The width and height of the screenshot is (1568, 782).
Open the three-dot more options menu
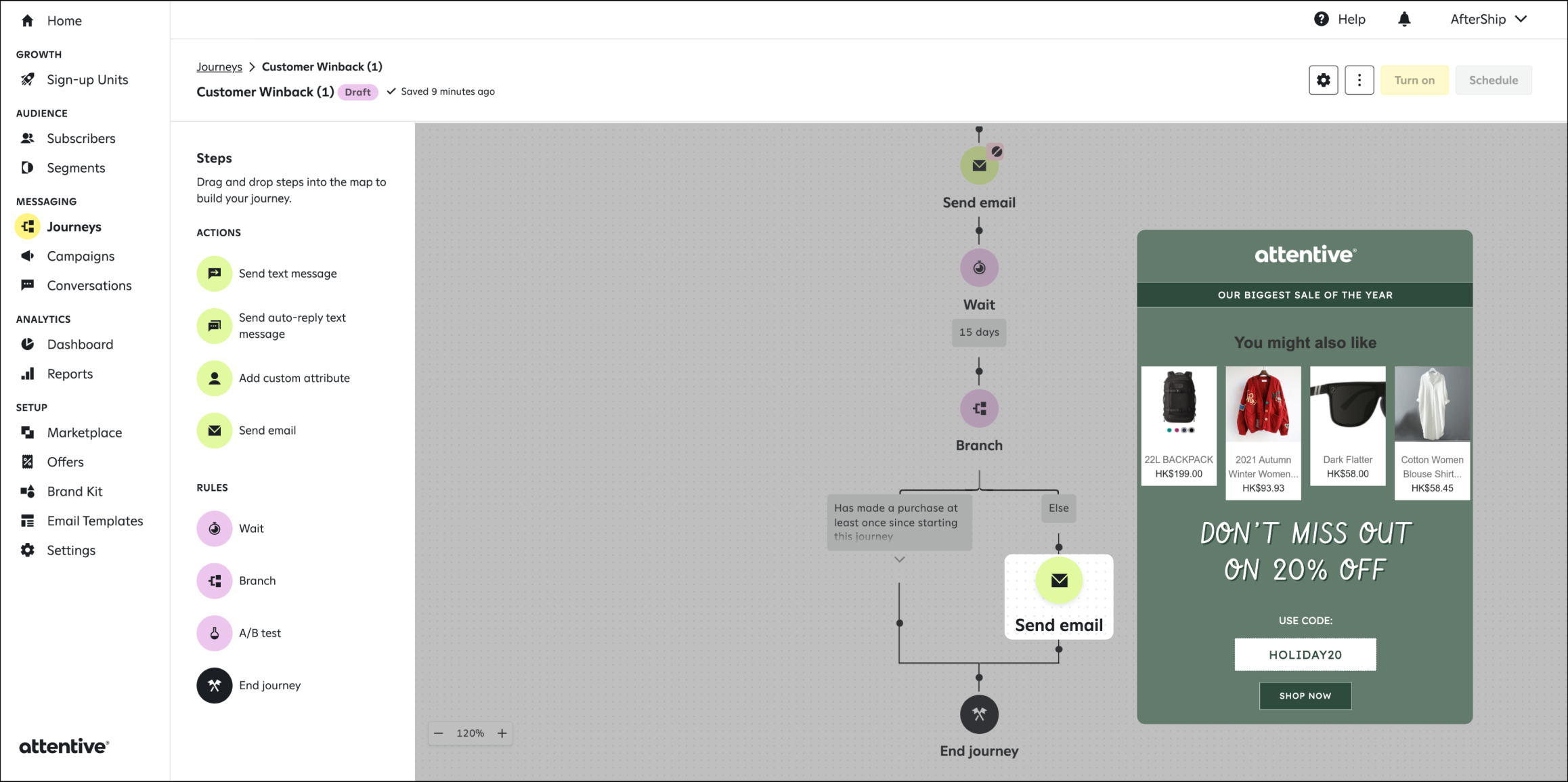coord(1359,80)
